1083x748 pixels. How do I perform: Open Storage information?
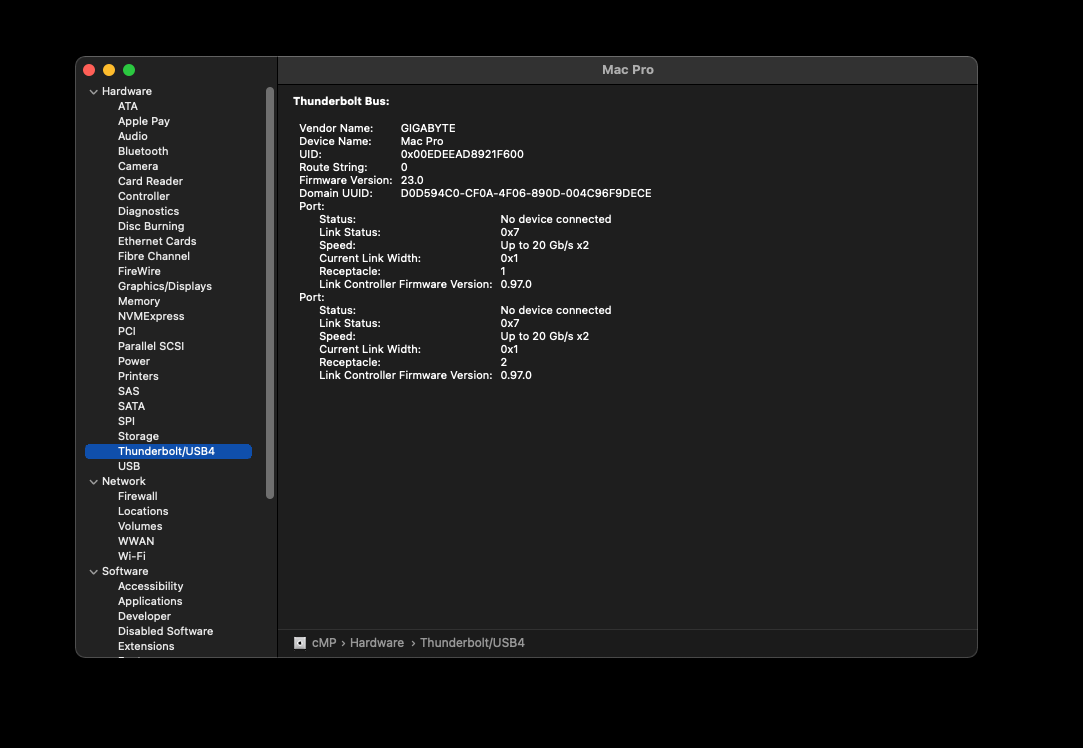(x=138, y=437)
